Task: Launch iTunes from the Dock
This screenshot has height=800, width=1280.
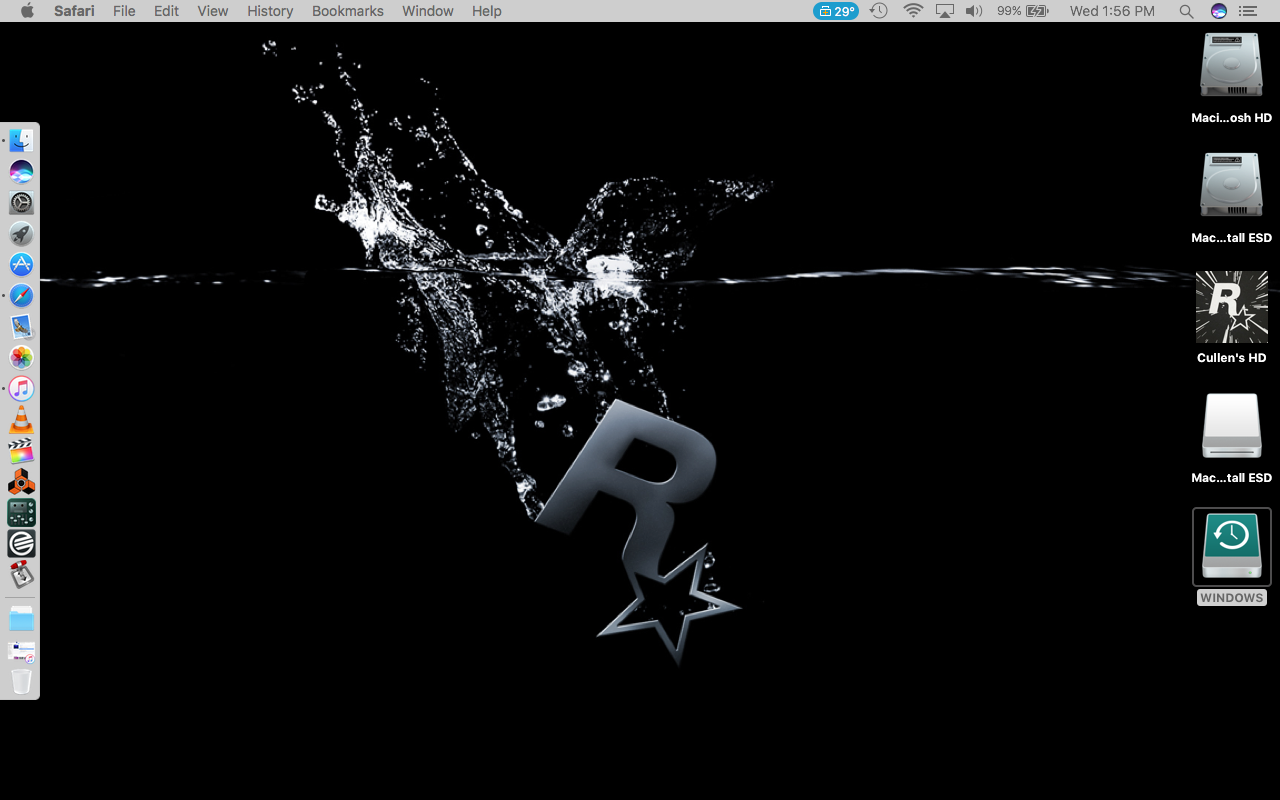Action: click(x=21, y=389)
